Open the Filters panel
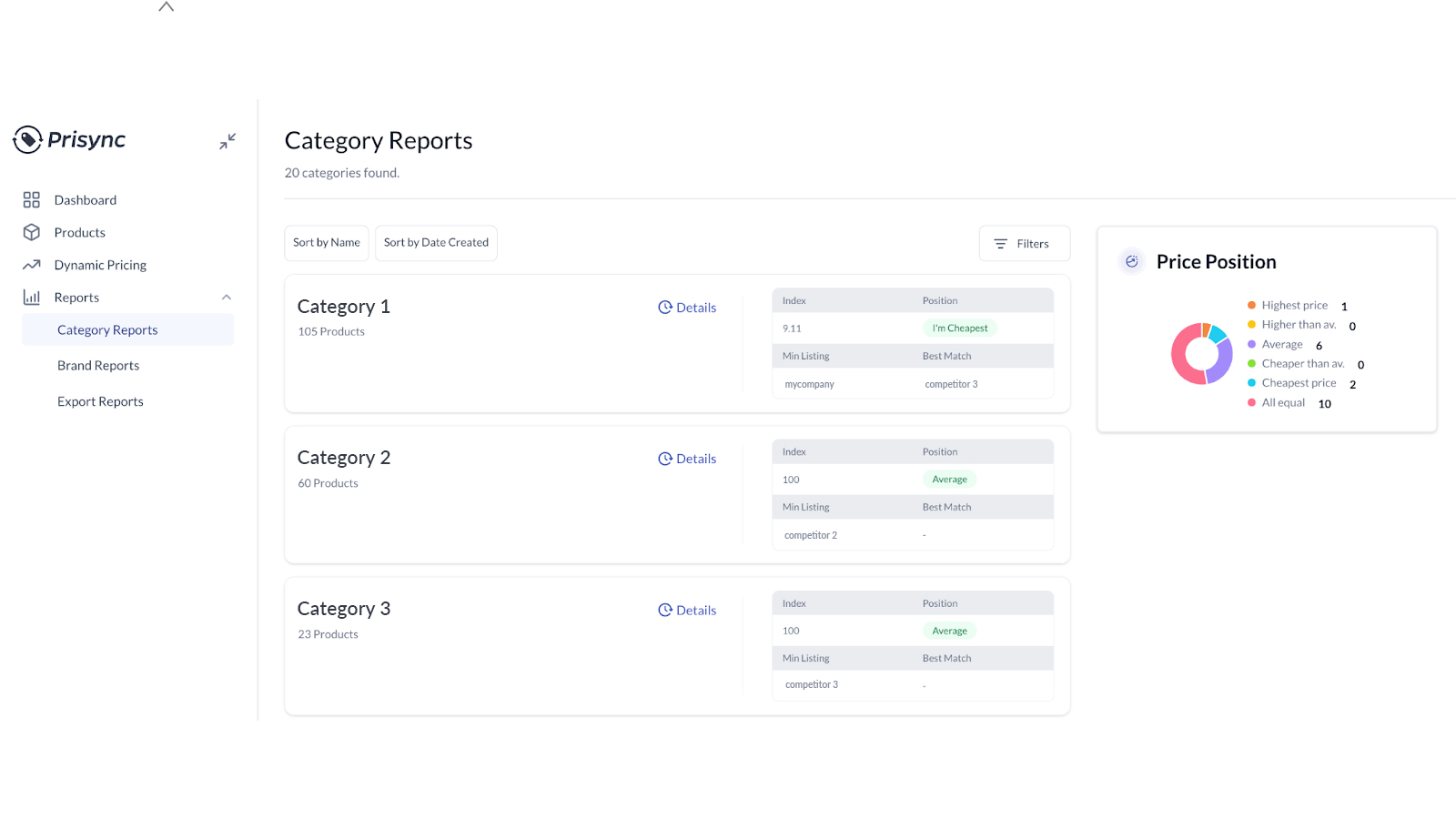This screenshot has height=819, width=1456. point(1024,243)
